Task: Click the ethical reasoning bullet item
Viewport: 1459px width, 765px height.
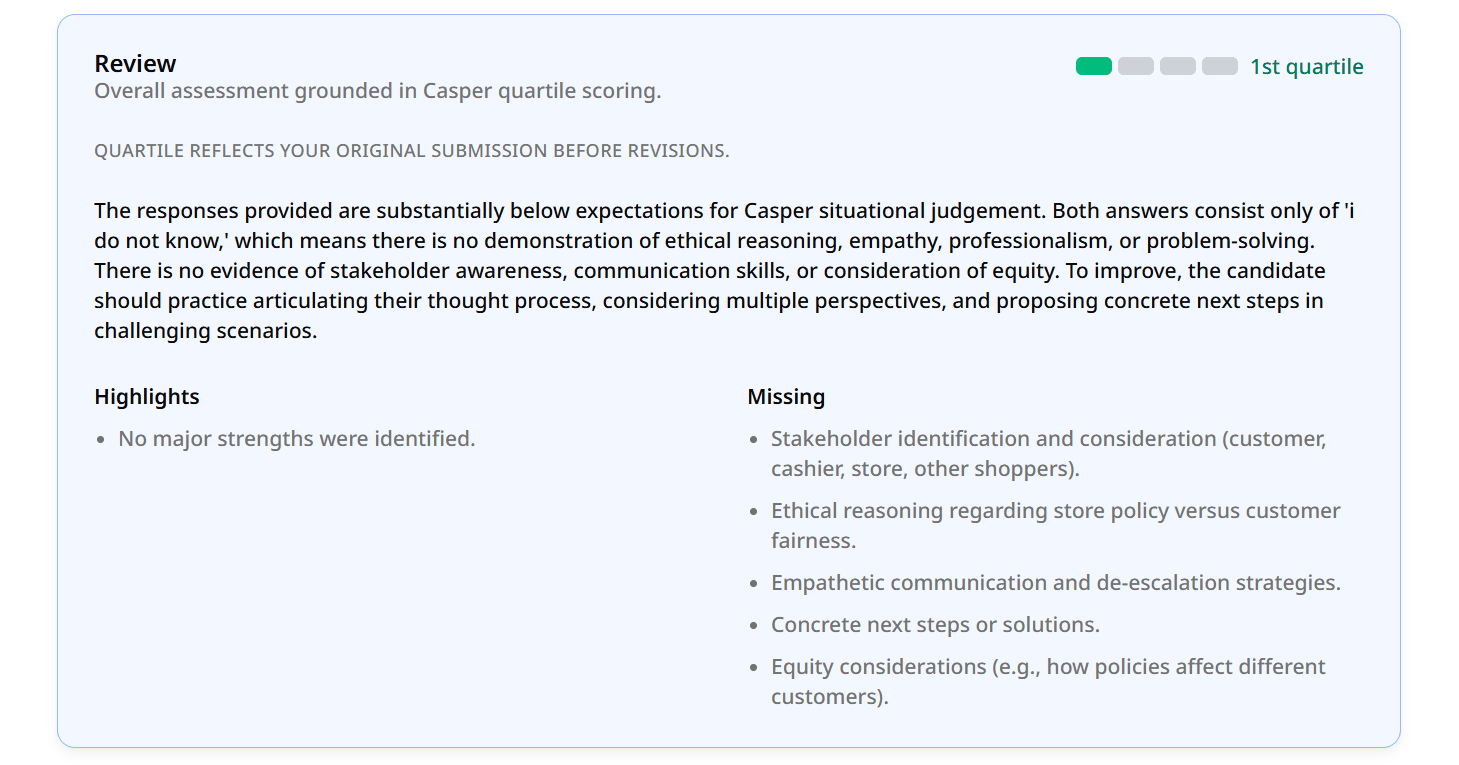Action: (1055, 525)
